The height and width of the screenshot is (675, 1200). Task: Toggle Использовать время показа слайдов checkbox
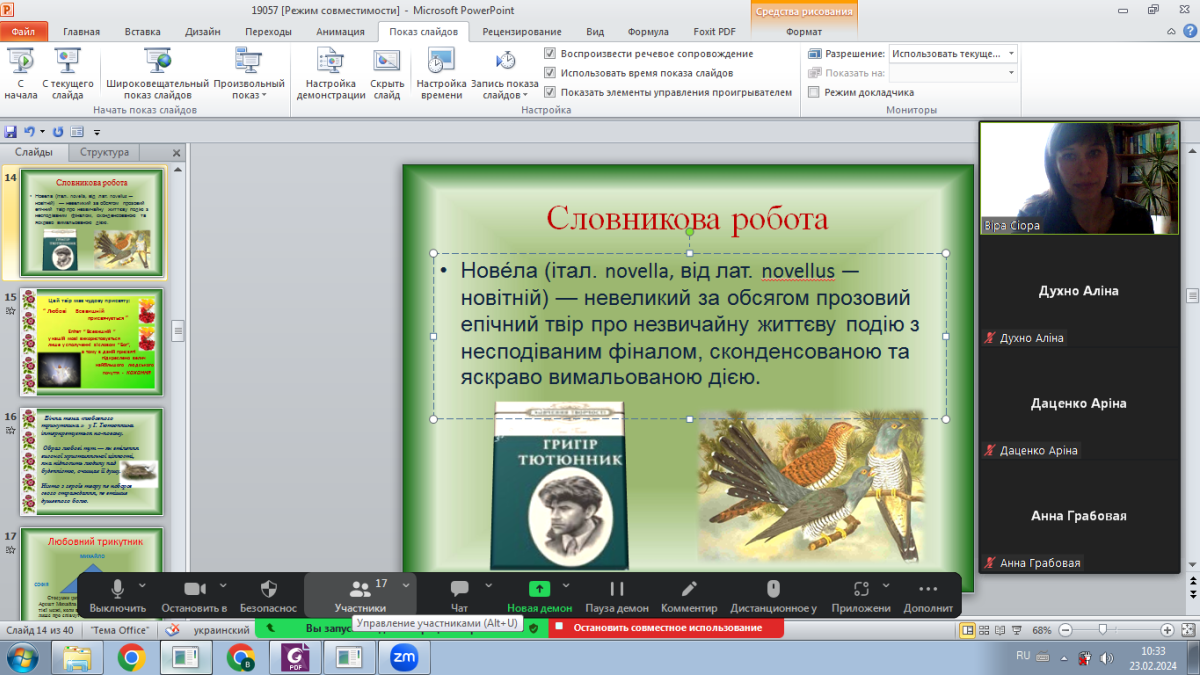point(550,73)
